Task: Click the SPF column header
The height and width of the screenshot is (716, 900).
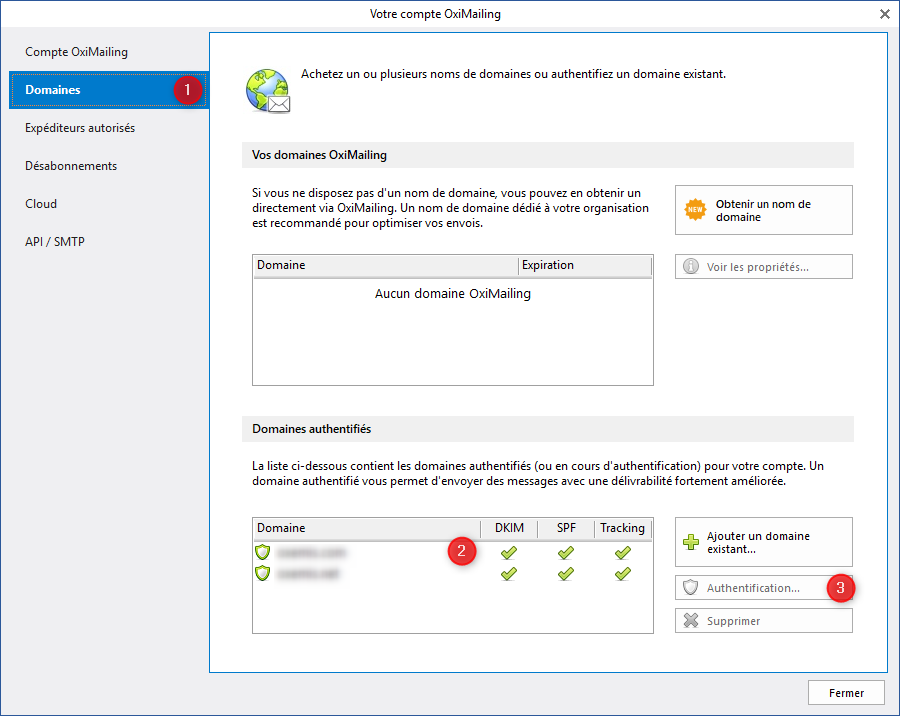Action: coord(566,528)
